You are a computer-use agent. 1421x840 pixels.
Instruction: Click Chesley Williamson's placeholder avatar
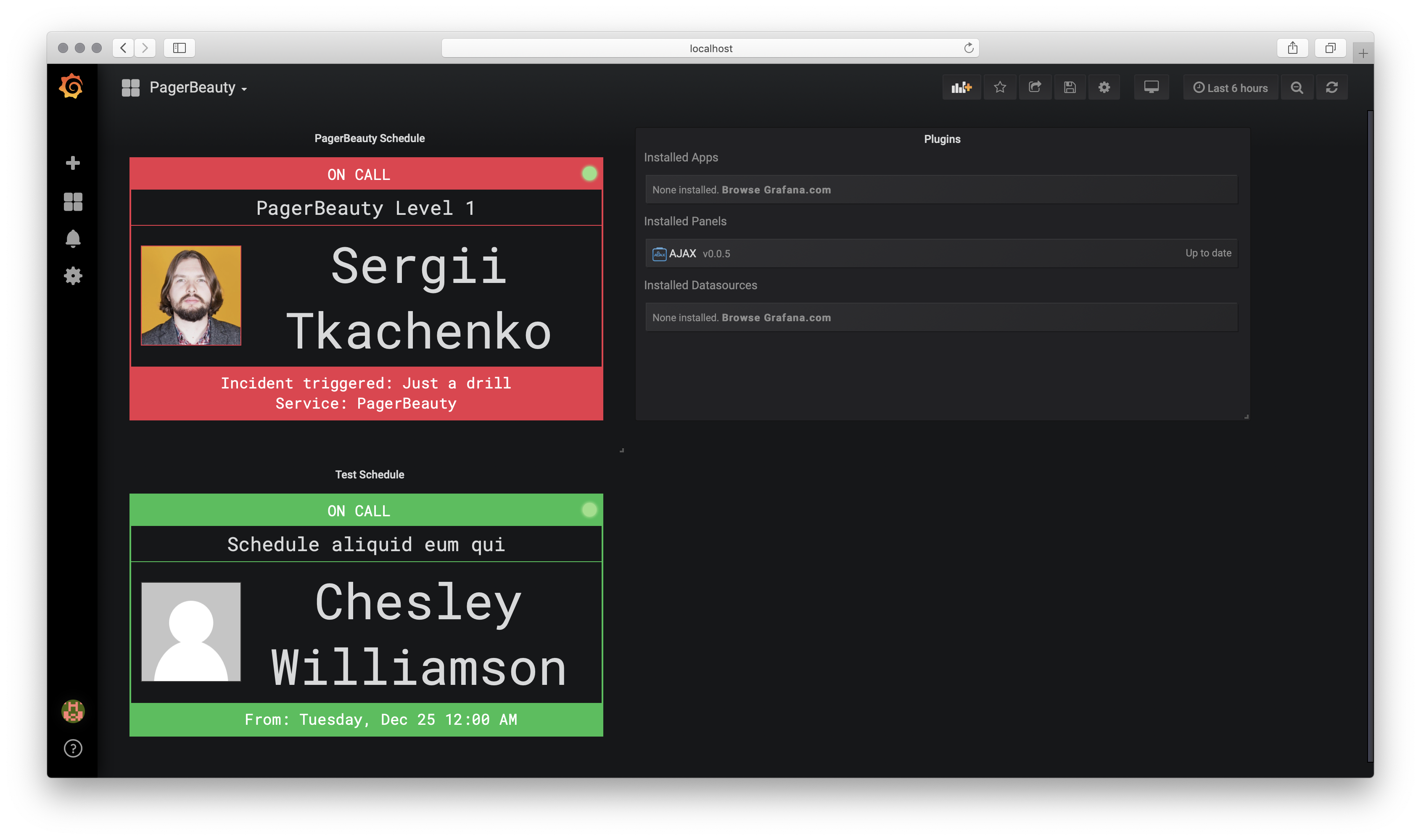pos(191,632)
